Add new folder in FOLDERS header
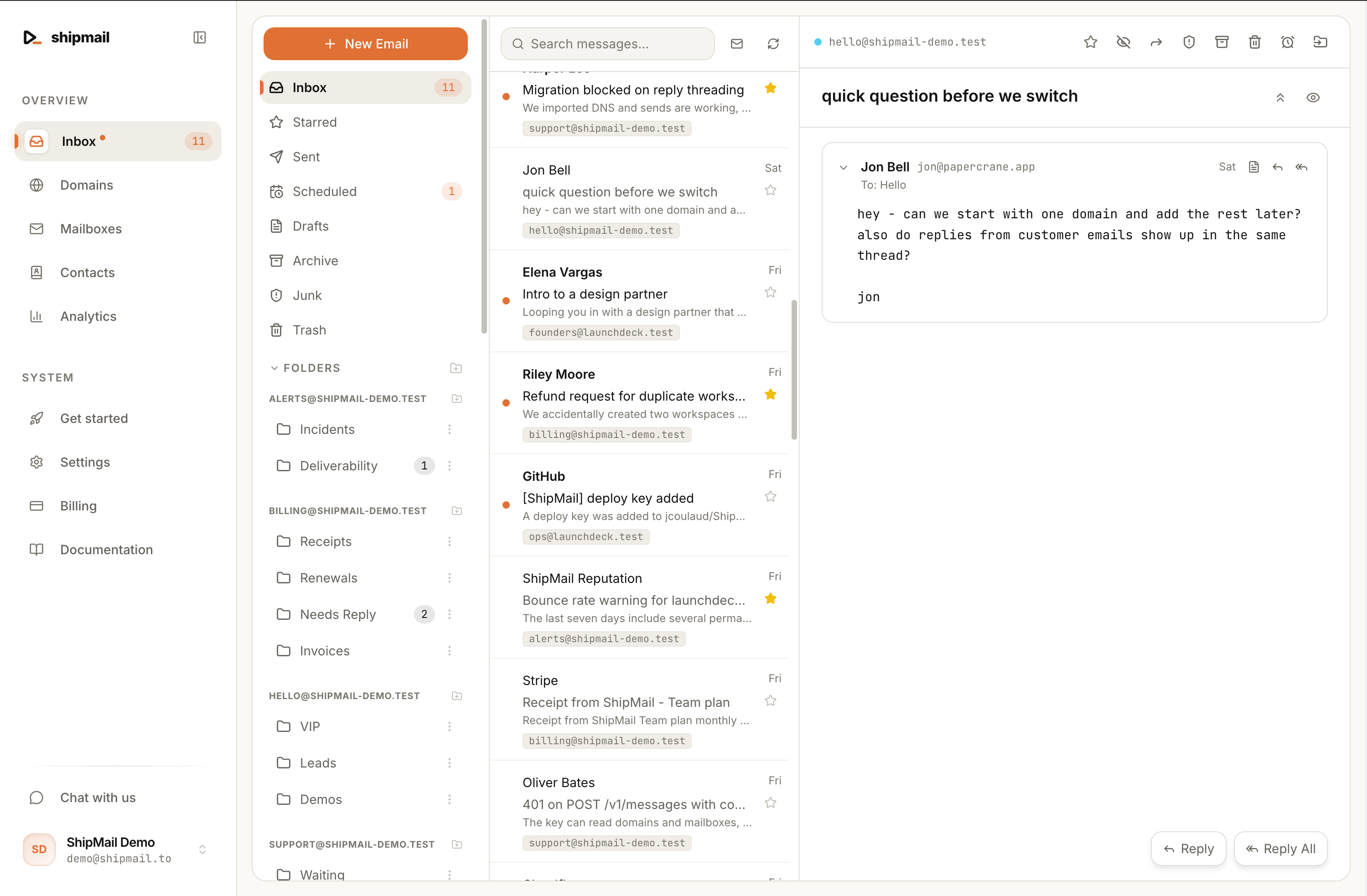Viewport: 1367px width, 896px height. (456, 368)
